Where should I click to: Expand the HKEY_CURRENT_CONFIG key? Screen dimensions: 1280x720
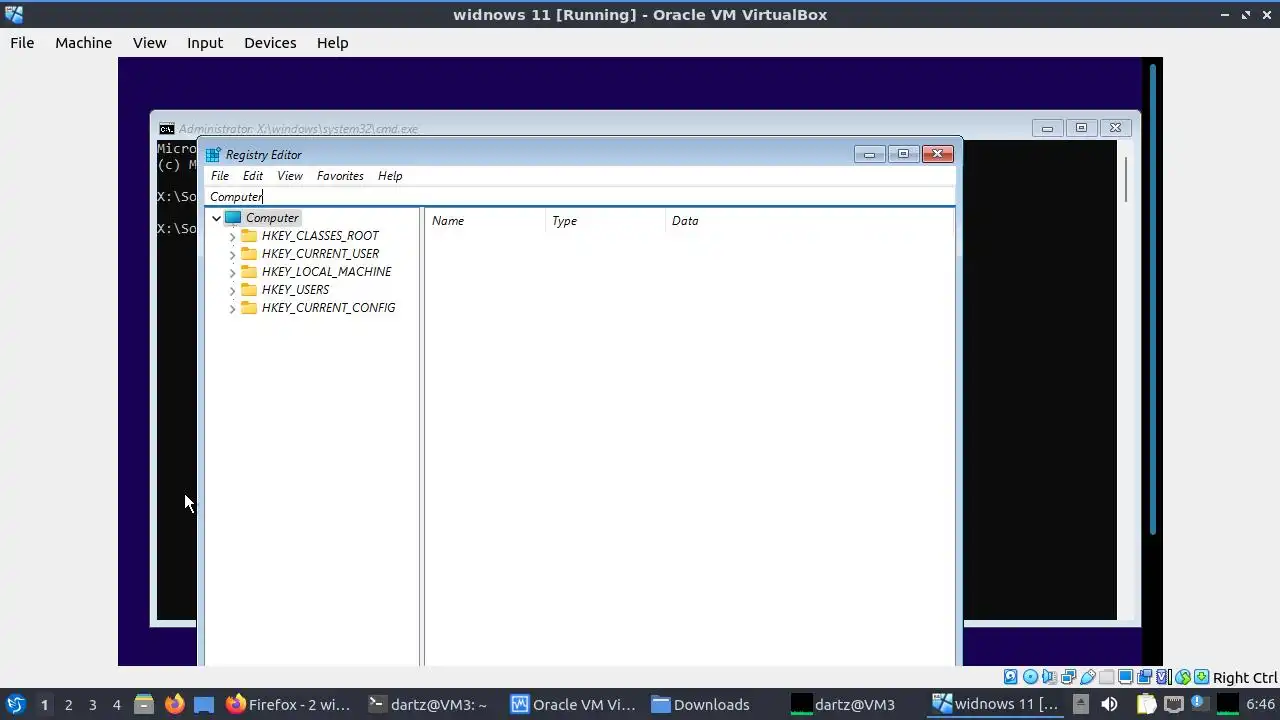click(232, 308)
